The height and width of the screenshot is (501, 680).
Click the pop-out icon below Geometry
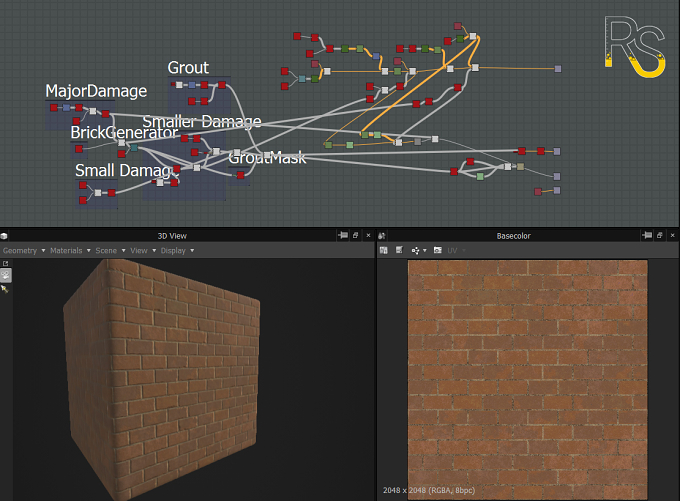tap(6, 264)
